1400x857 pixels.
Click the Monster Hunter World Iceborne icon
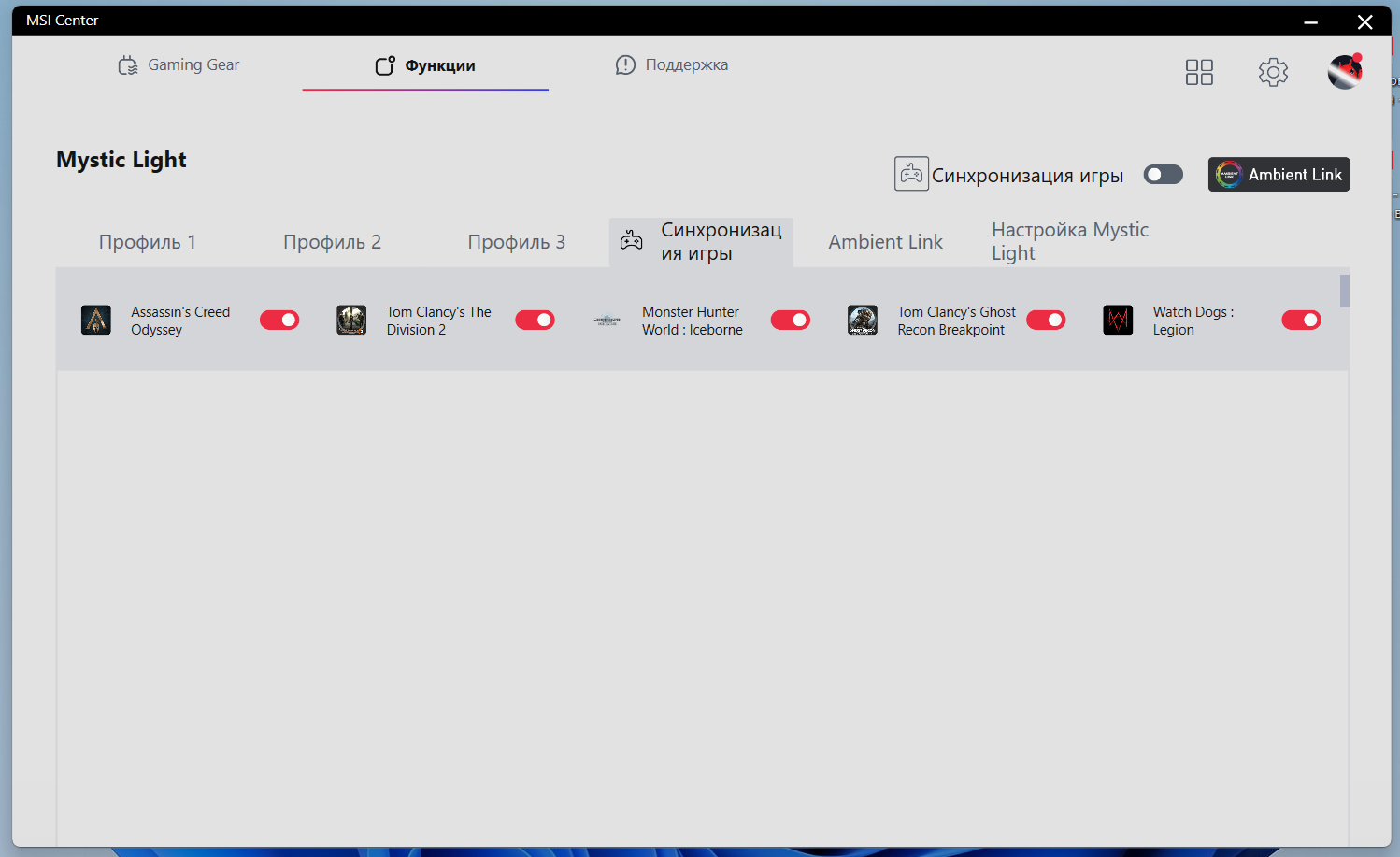pos(607,321)
